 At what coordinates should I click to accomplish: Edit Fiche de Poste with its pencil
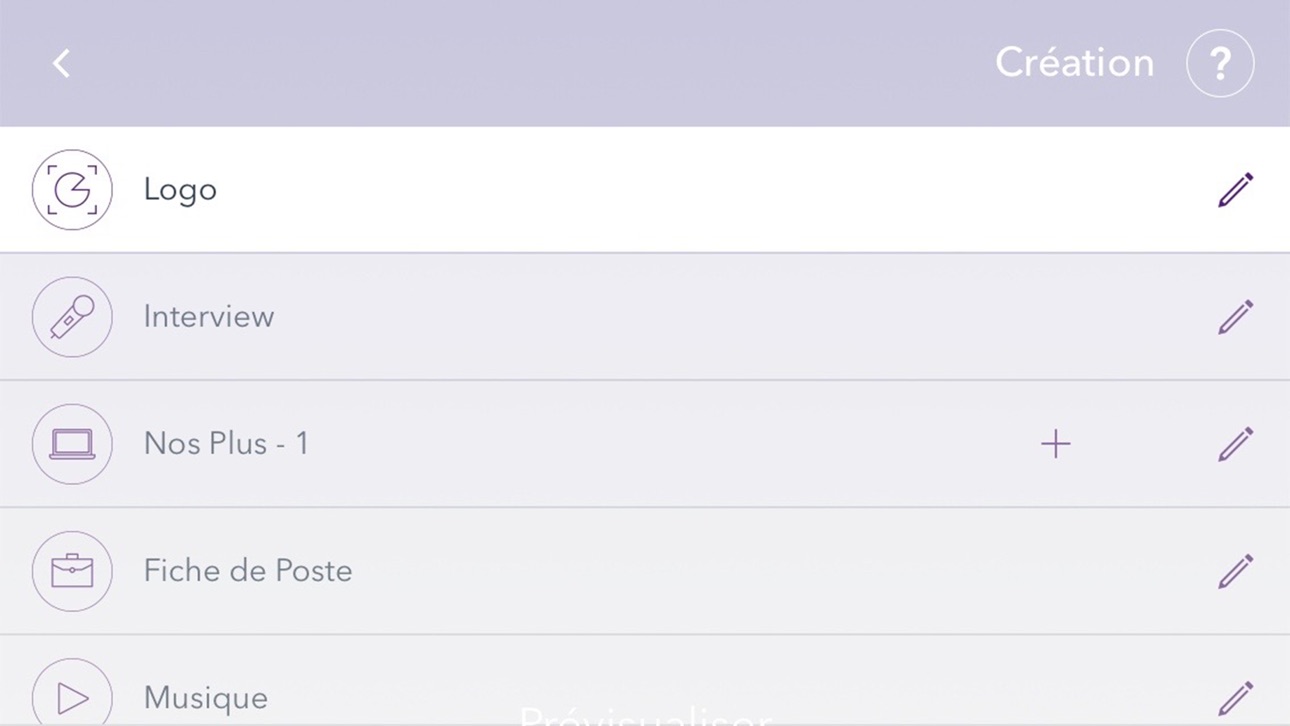click(x=1235, y=571)
